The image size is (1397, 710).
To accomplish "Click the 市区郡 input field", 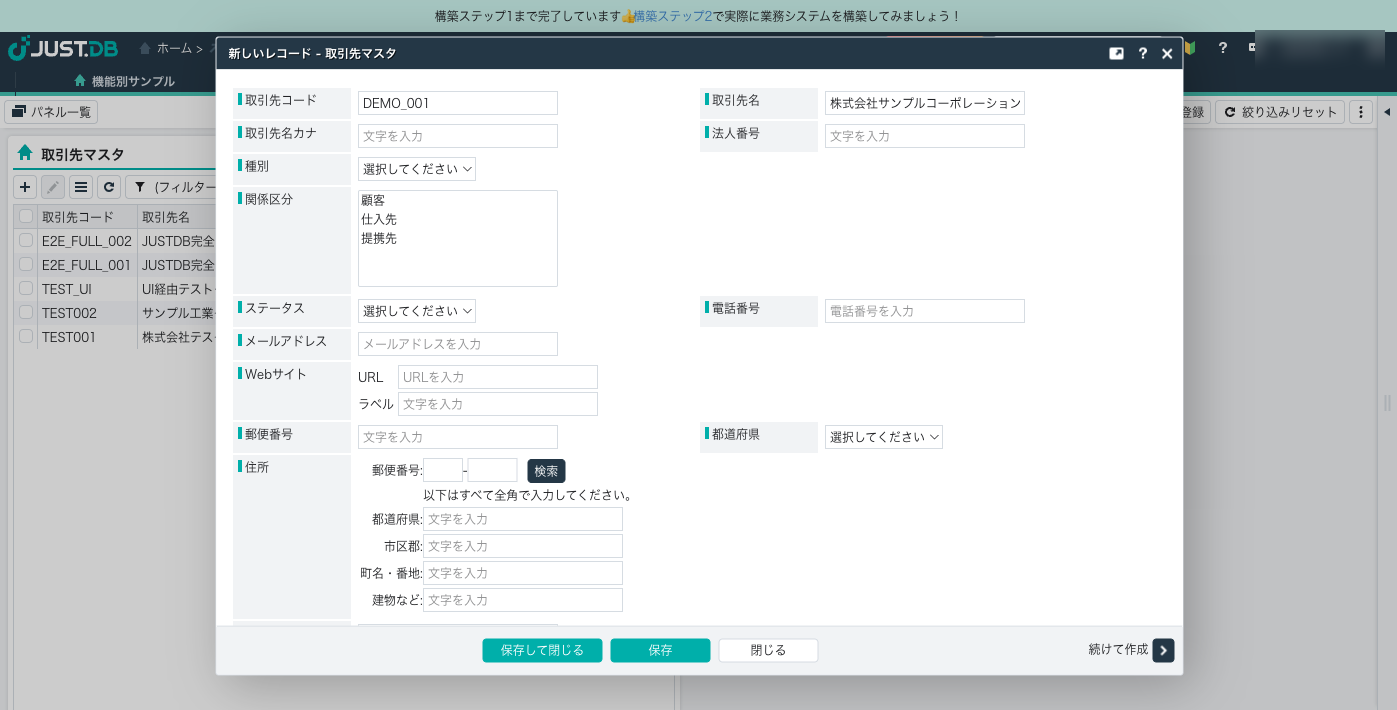I will (523, 546).
